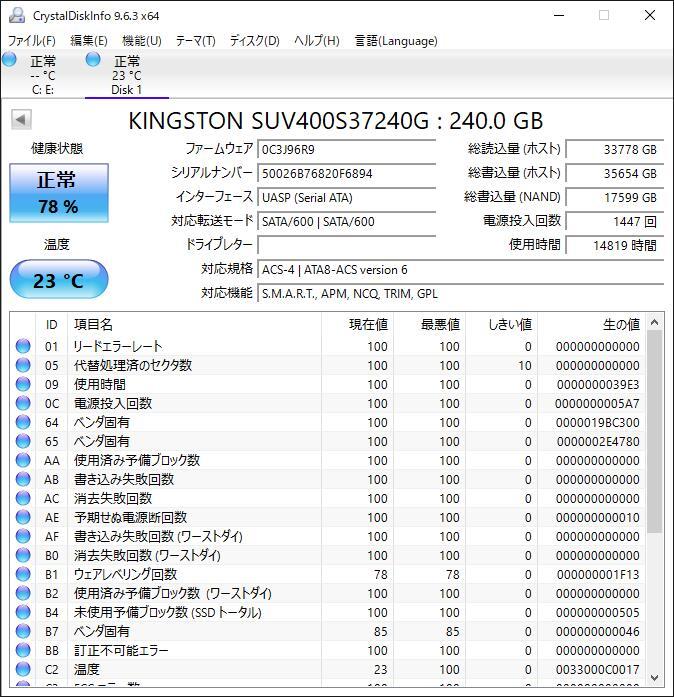Viewport: 674px width, 697px height.
Task: Click status orb of 0C 電源投入回数 row
Action: click(x=23, y=403)
